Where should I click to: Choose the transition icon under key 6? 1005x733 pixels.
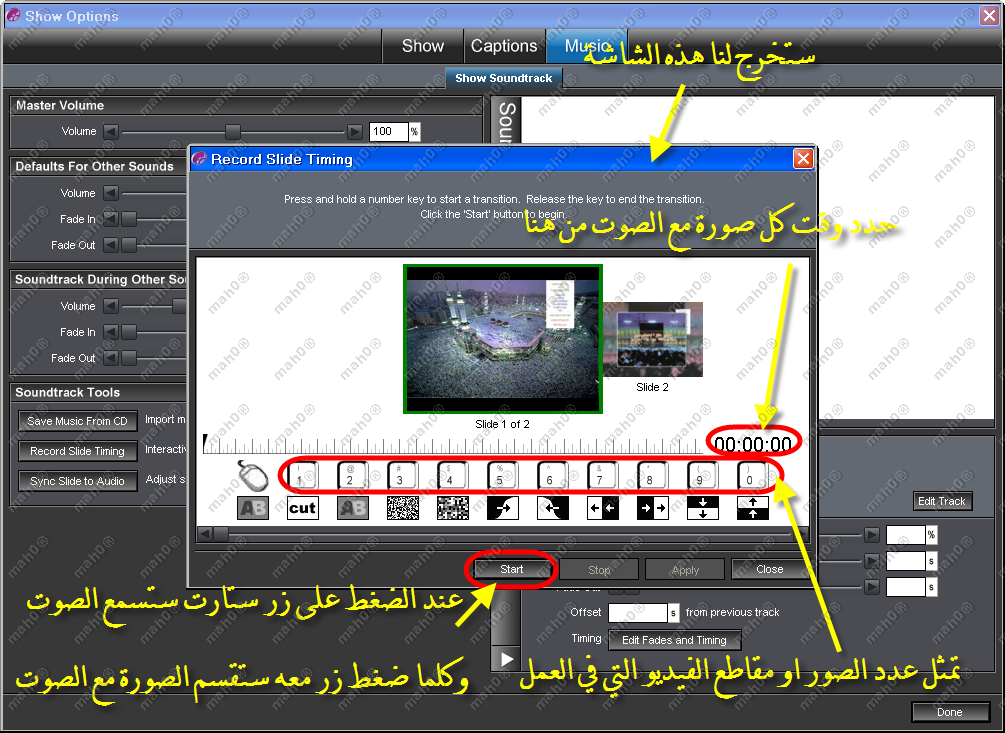tap(552, 508)
